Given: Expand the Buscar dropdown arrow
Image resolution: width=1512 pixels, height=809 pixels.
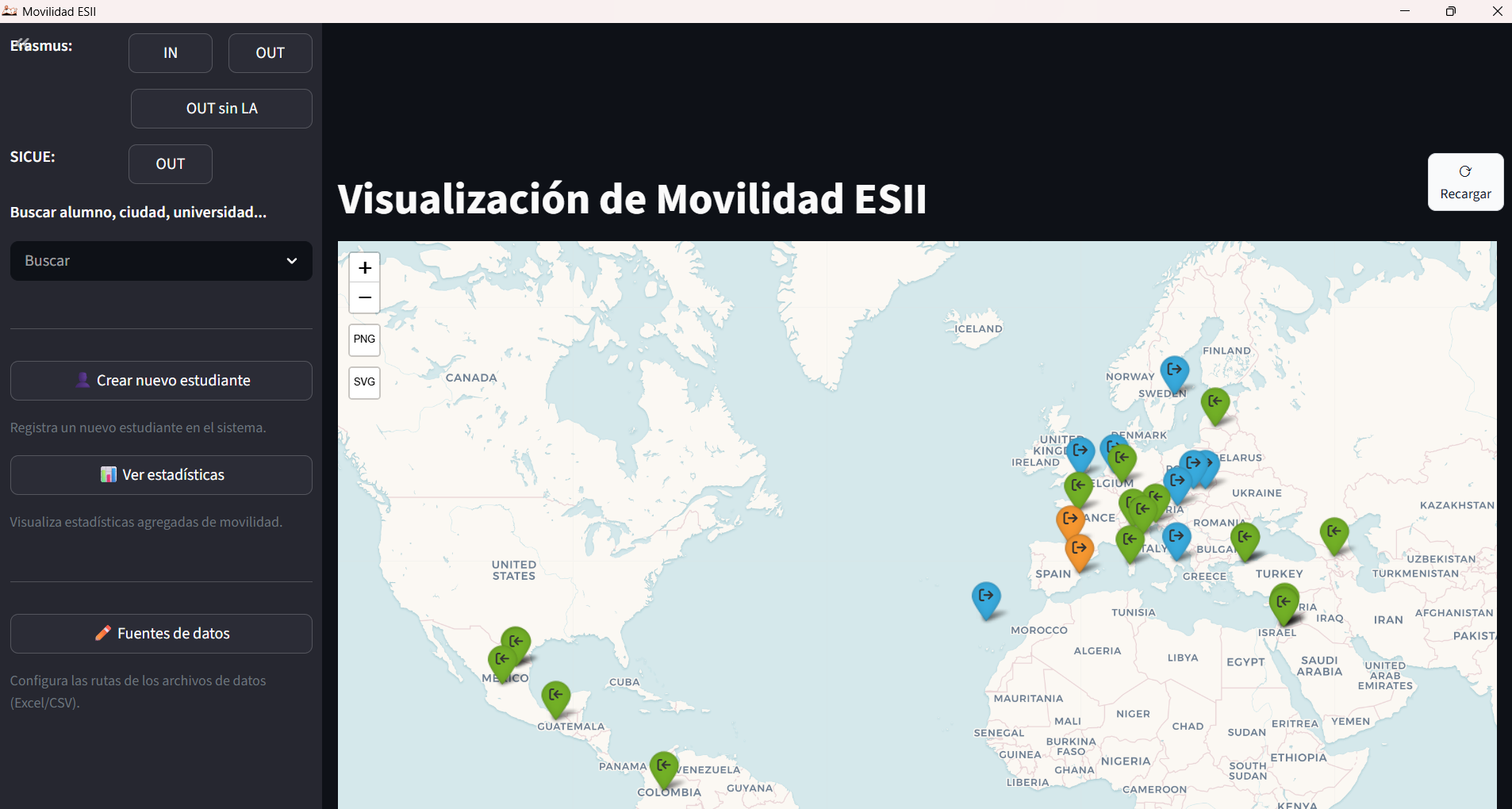Looking at the screenshot, I should [292, 261].
